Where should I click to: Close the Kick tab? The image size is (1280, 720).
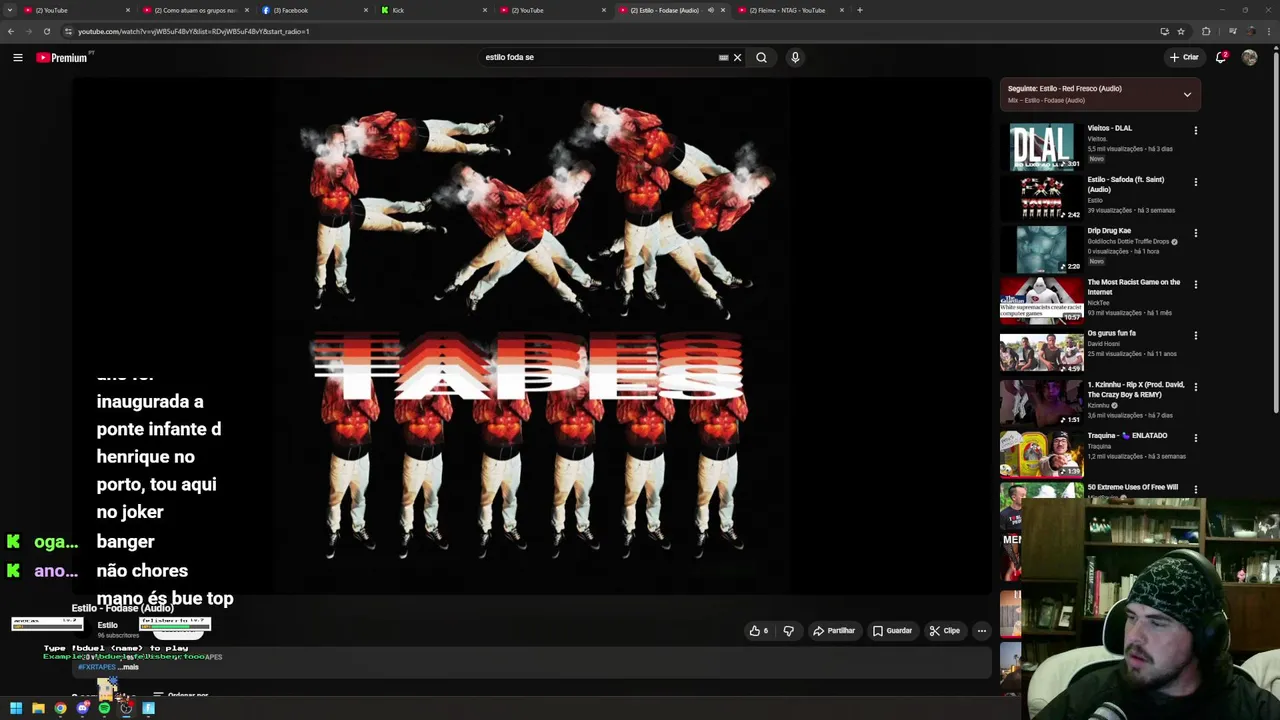pos(485,10)
